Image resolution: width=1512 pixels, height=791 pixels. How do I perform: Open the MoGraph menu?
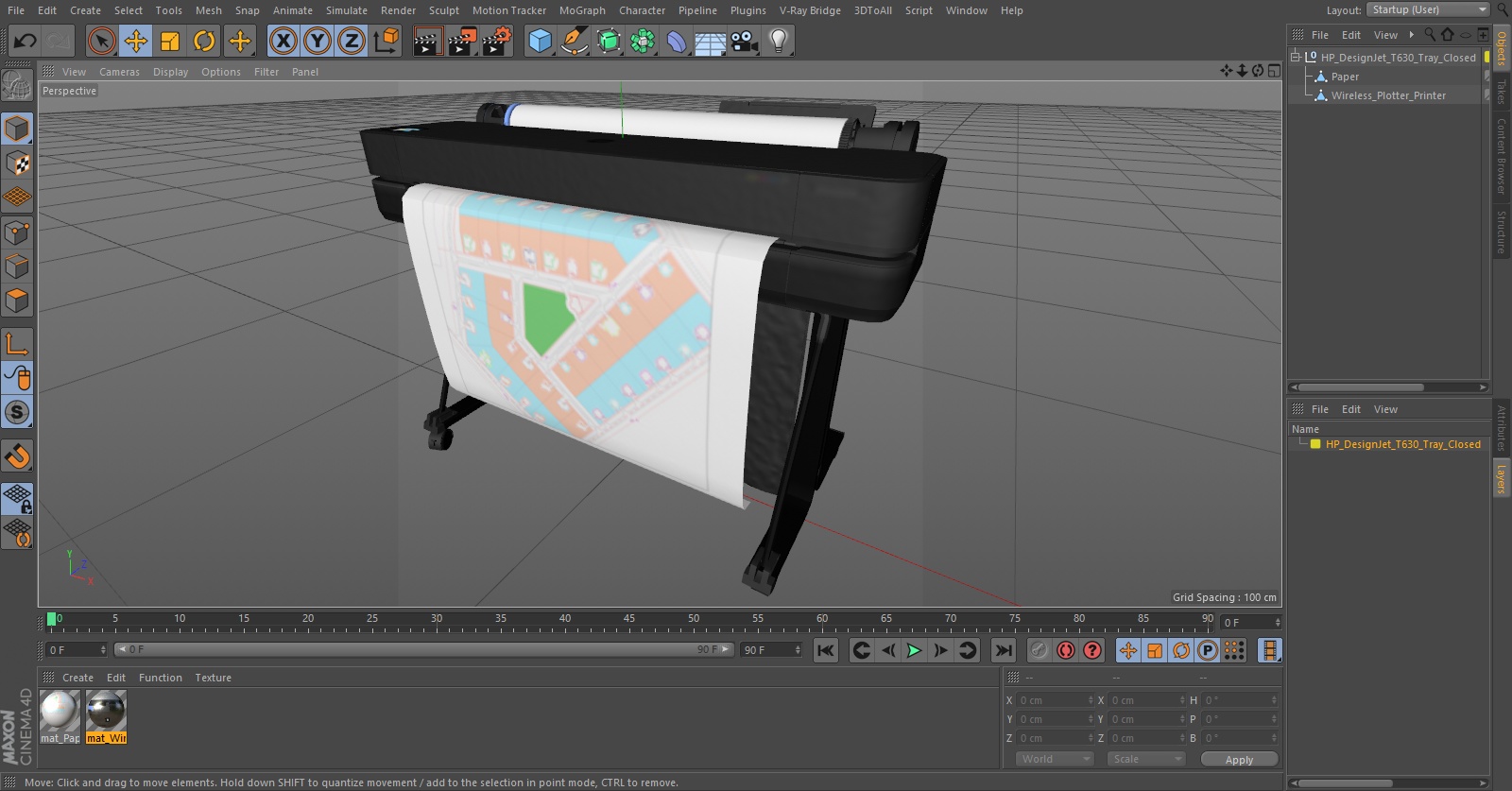[582, 10]
